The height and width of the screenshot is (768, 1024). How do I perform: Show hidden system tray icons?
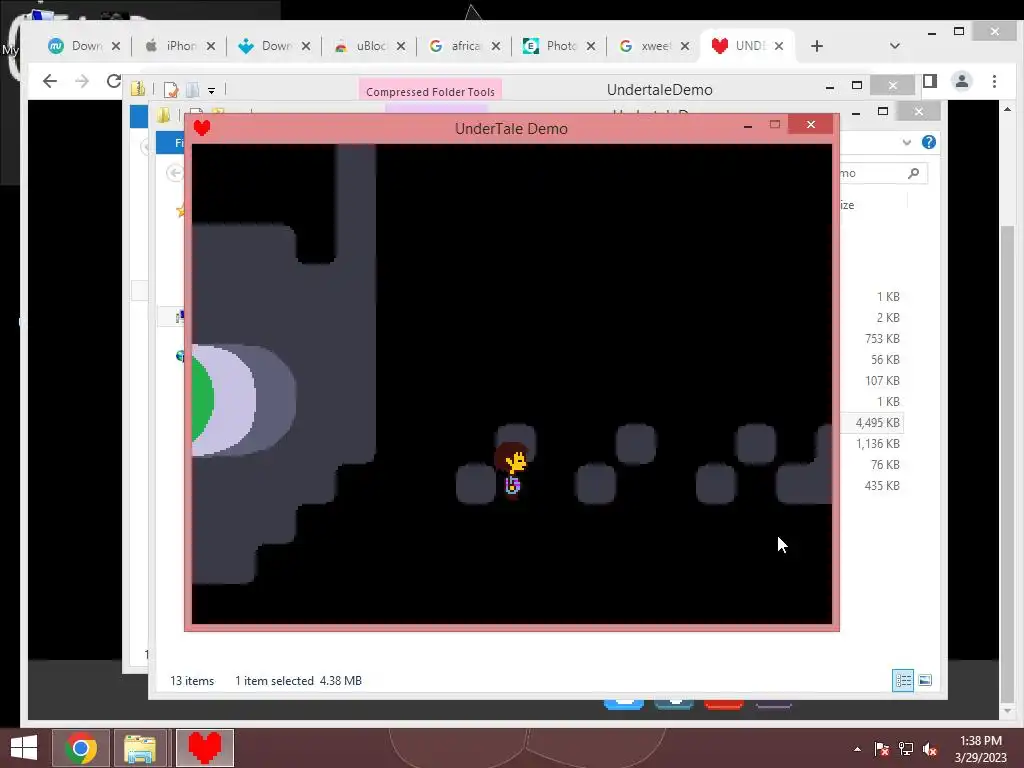(857, 749)
